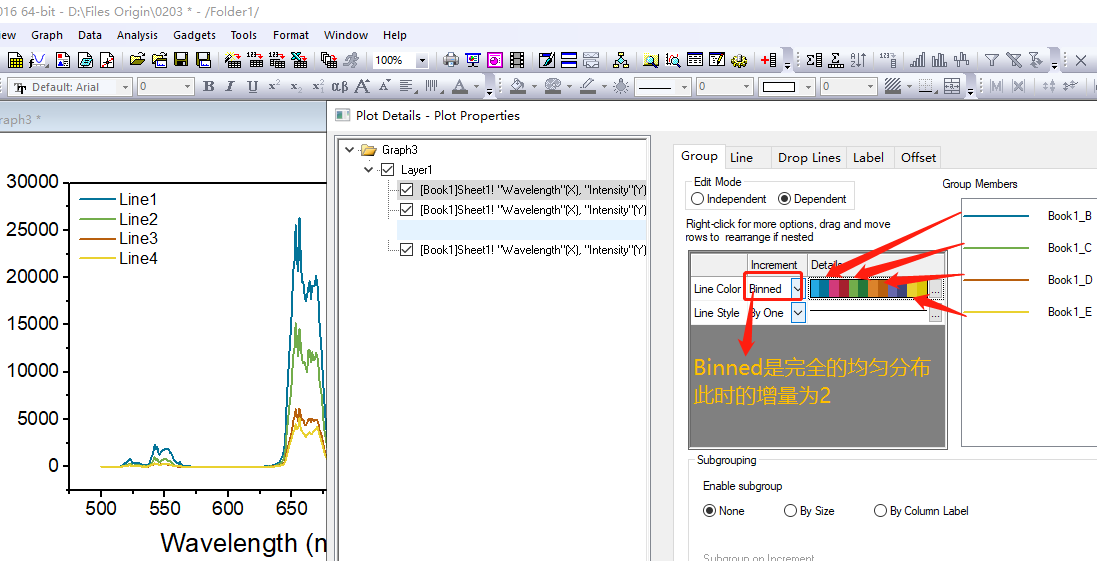Click the Project Explorer tree icon

coord(621,60)
